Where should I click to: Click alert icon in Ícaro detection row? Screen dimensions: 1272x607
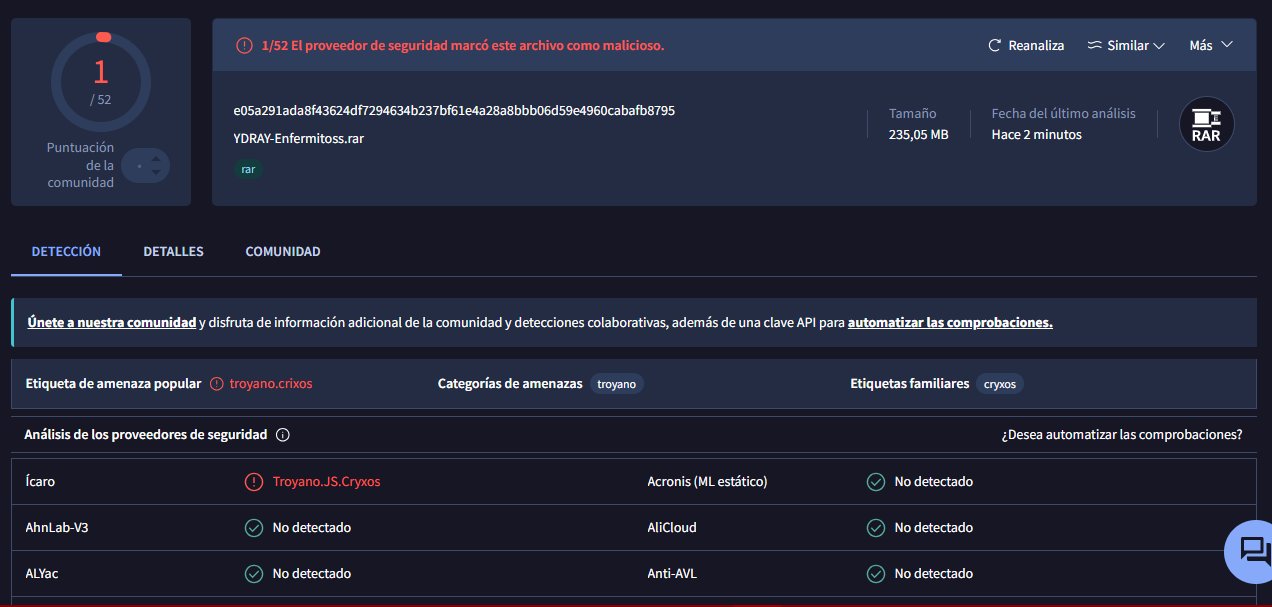coord(254,482)
